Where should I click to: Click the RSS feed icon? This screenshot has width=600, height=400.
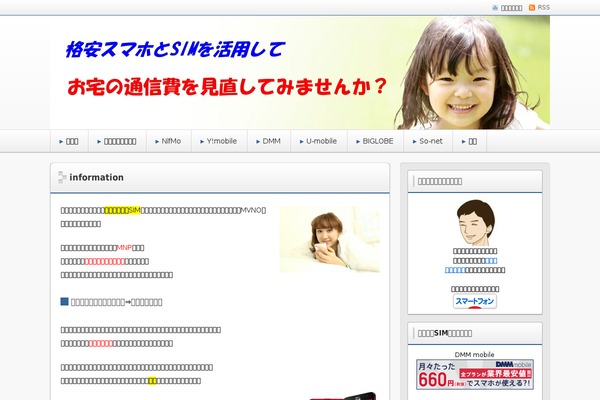[x=532, y=8]
